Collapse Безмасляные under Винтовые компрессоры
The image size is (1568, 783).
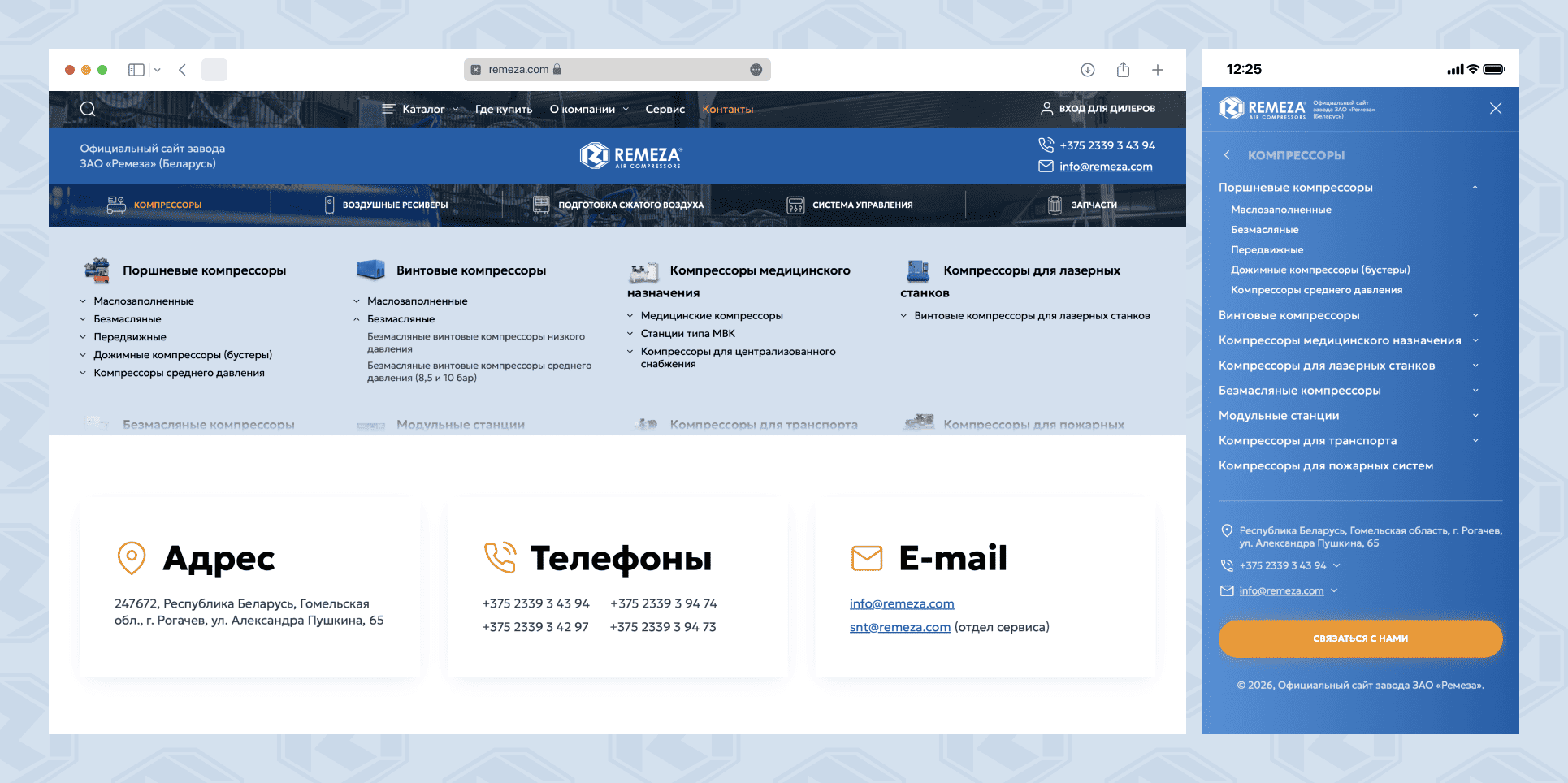point(356,319)
